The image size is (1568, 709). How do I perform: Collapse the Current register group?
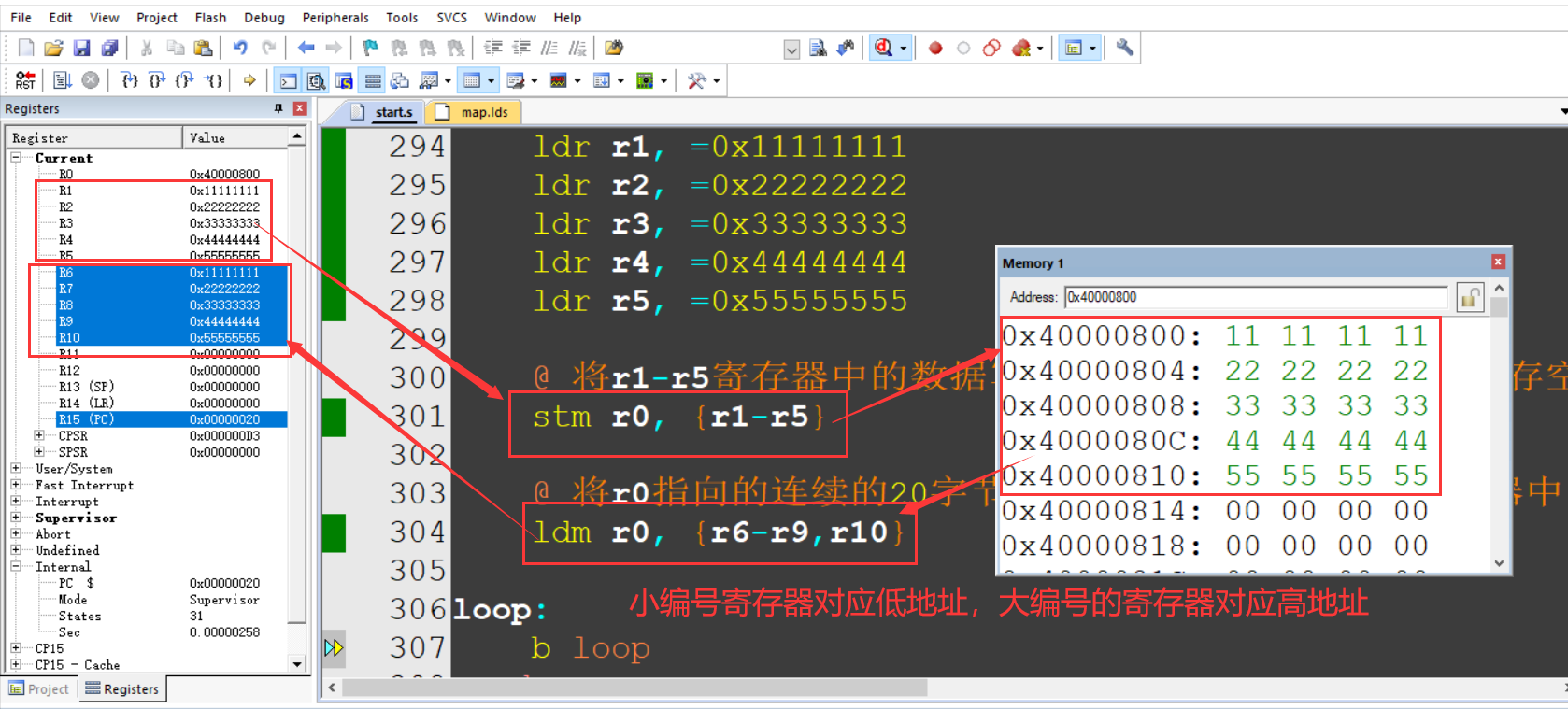tap(16, 158)
